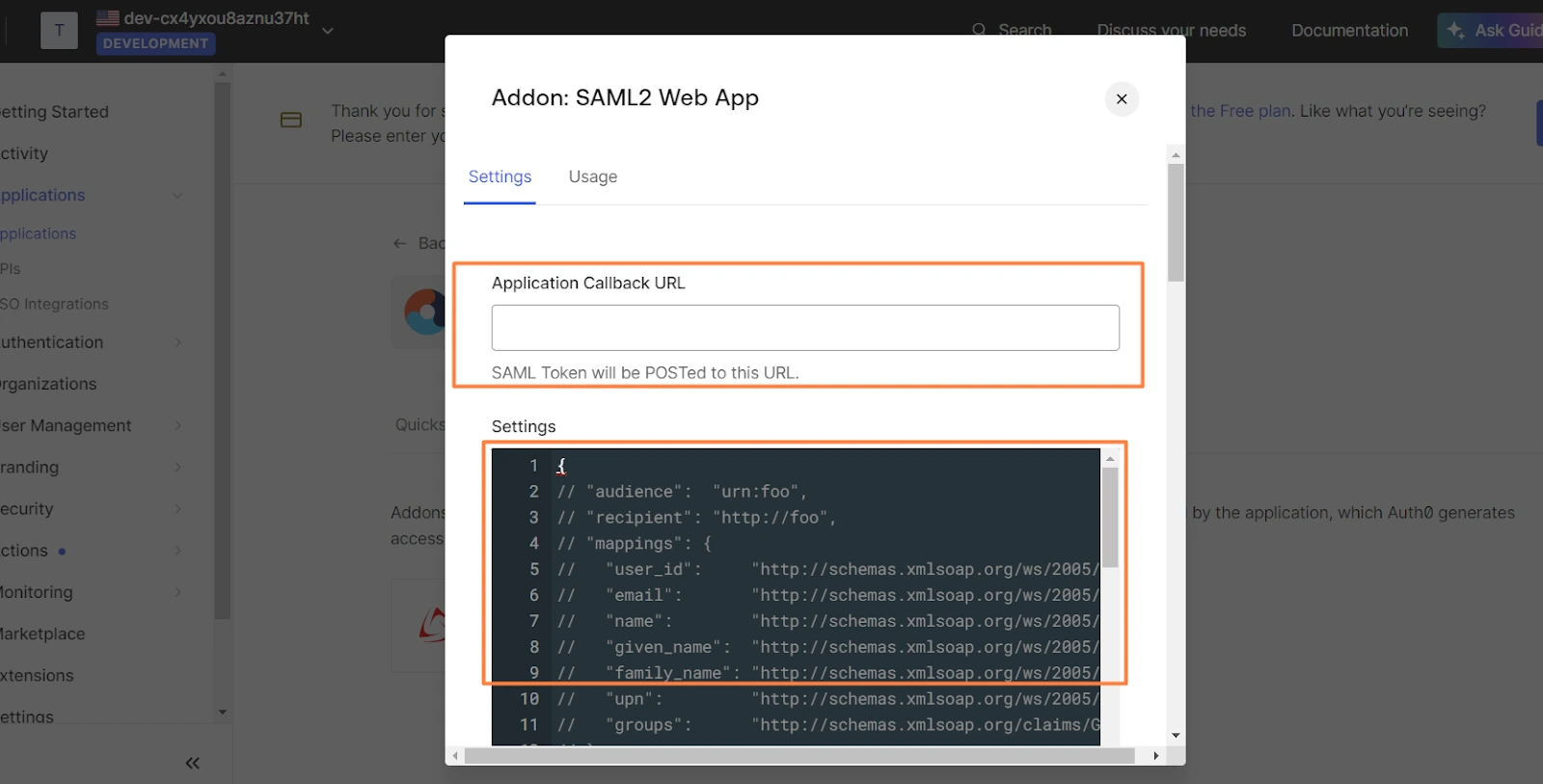1543x784 pixels.
Task: Select APIs sub-item in sidebar
Action: coord(11,269)
